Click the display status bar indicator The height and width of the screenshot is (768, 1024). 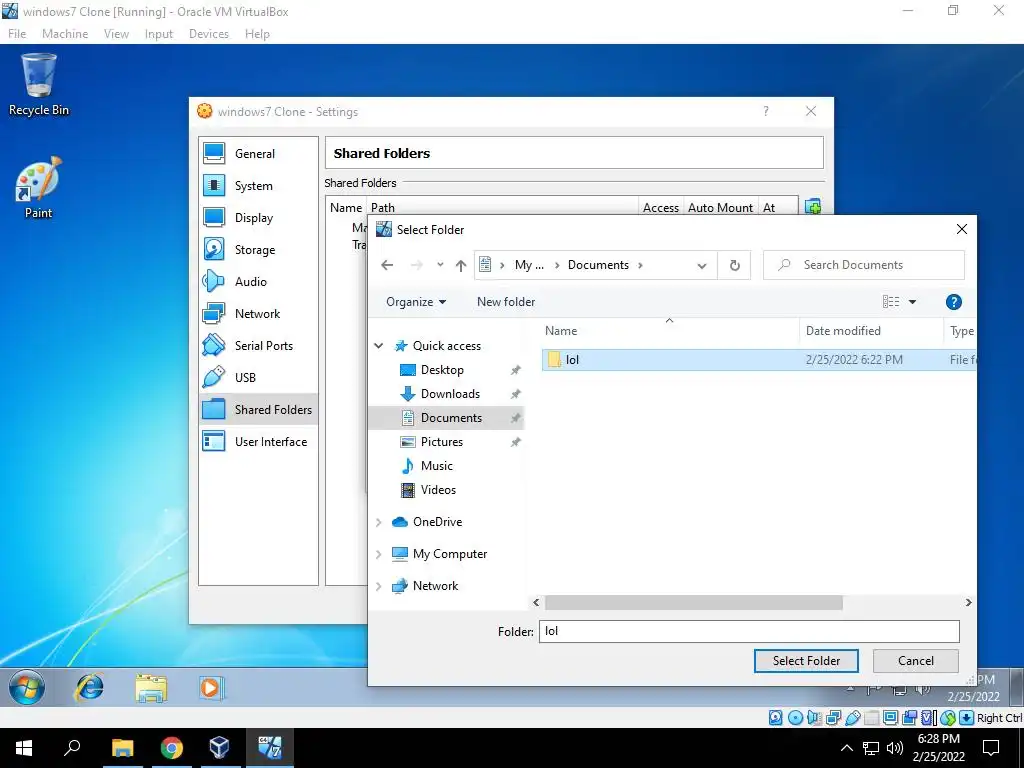coord(890,718)
